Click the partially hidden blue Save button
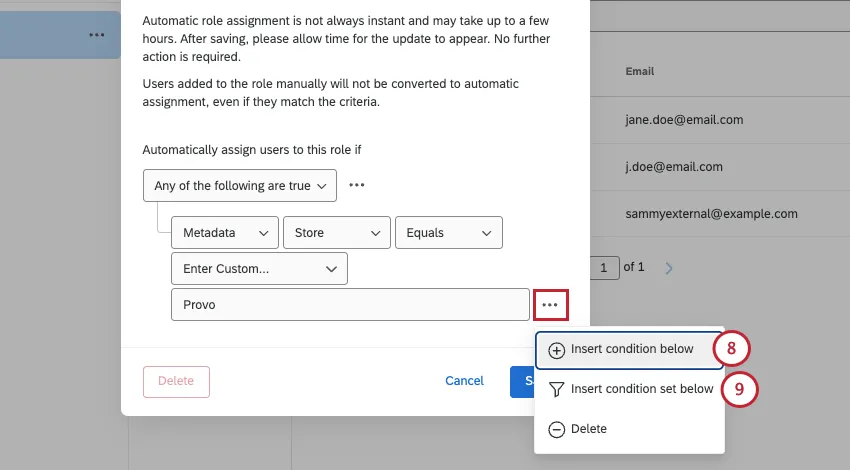850x470 pixels. point(523,382)
